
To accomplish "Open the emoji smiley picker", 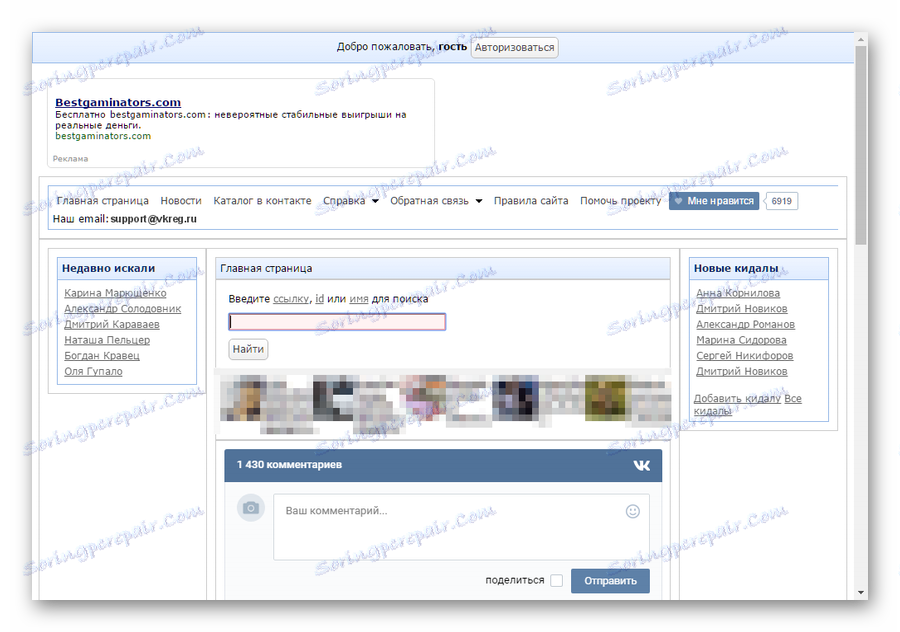I will pyautogui.click(x=633, y=511).
